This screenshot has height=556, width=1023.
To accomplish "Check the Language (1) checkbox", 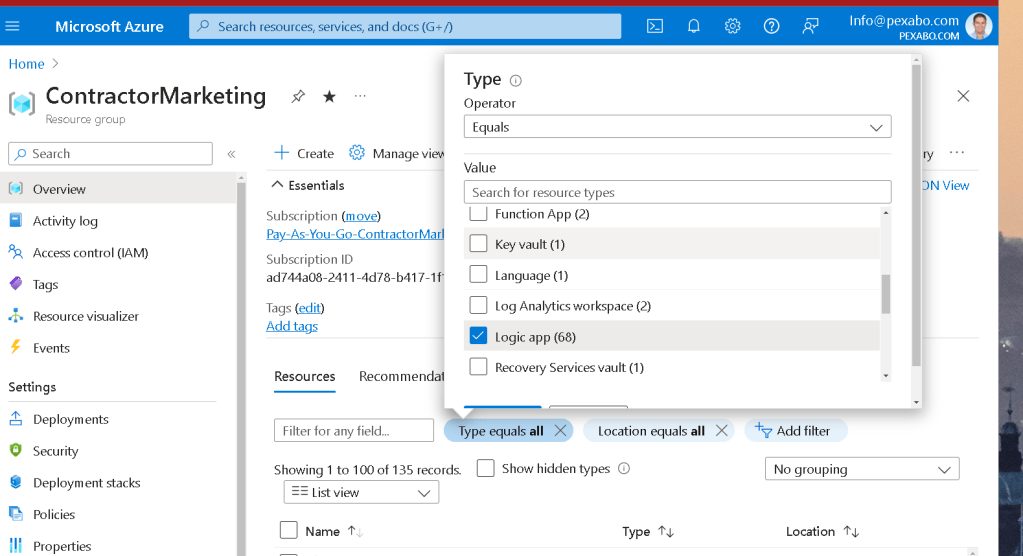I will pyautogui.click(x=478, y=274).
